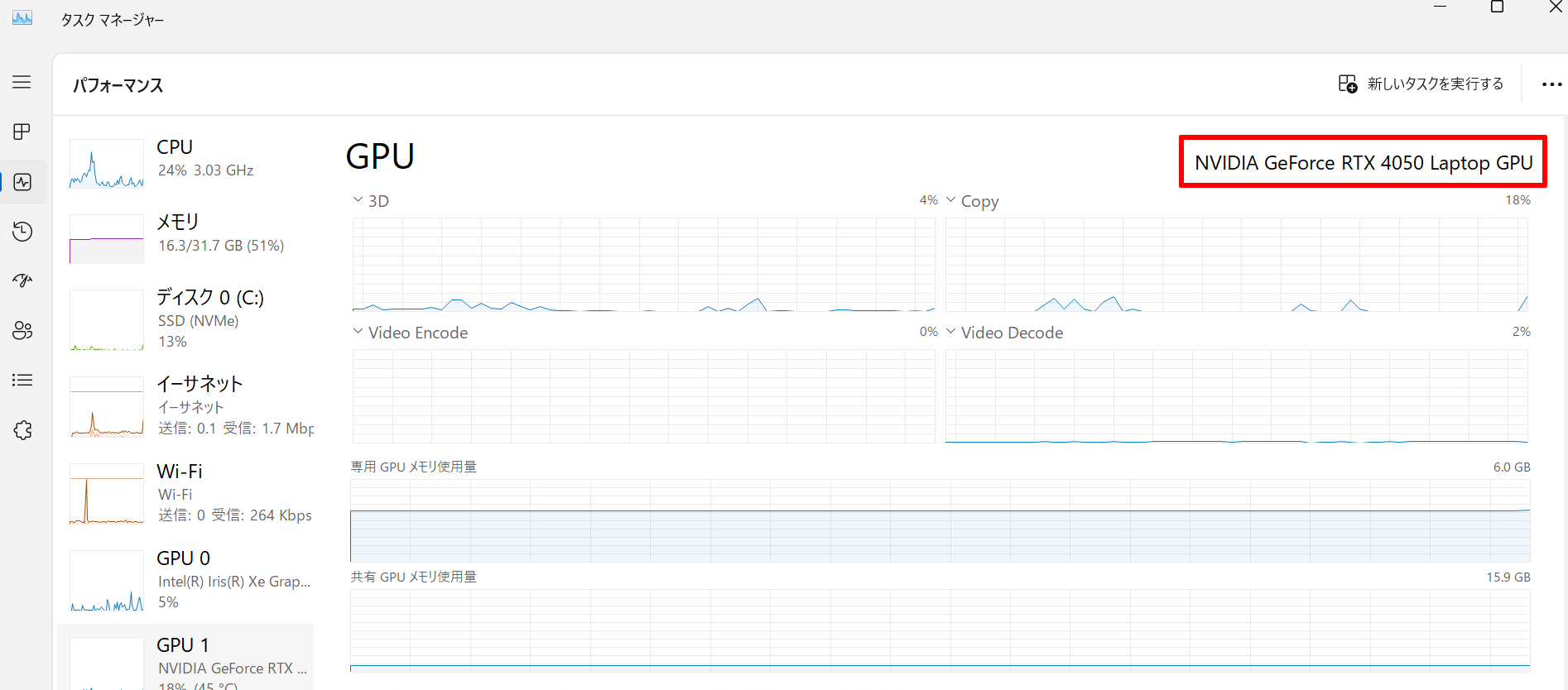Click the Video Decode usage graph

[x=1236, y=396]
